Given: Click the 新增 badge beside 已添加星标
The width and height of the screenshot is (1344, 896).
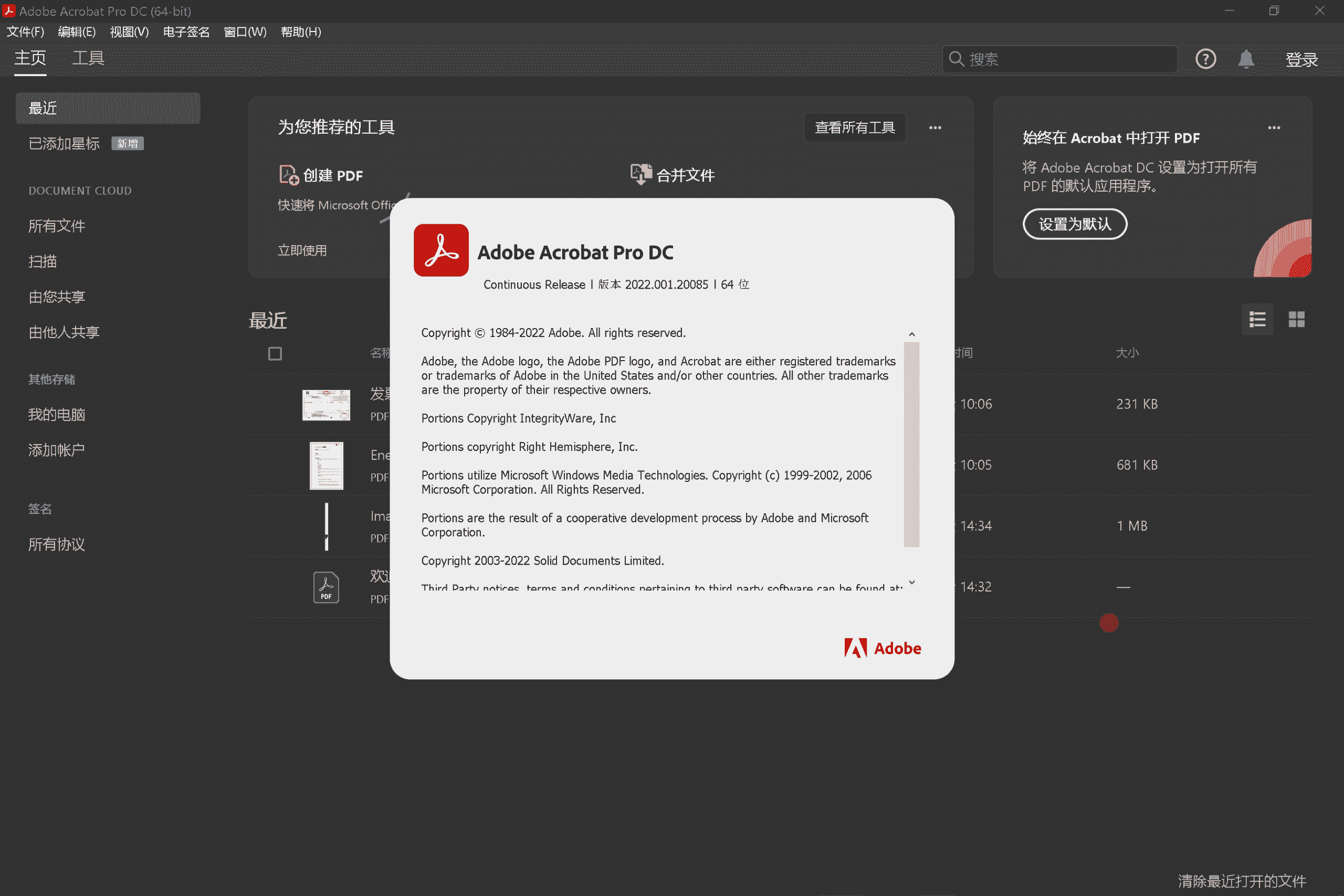Looking at the screenshot, I should 128,143.
